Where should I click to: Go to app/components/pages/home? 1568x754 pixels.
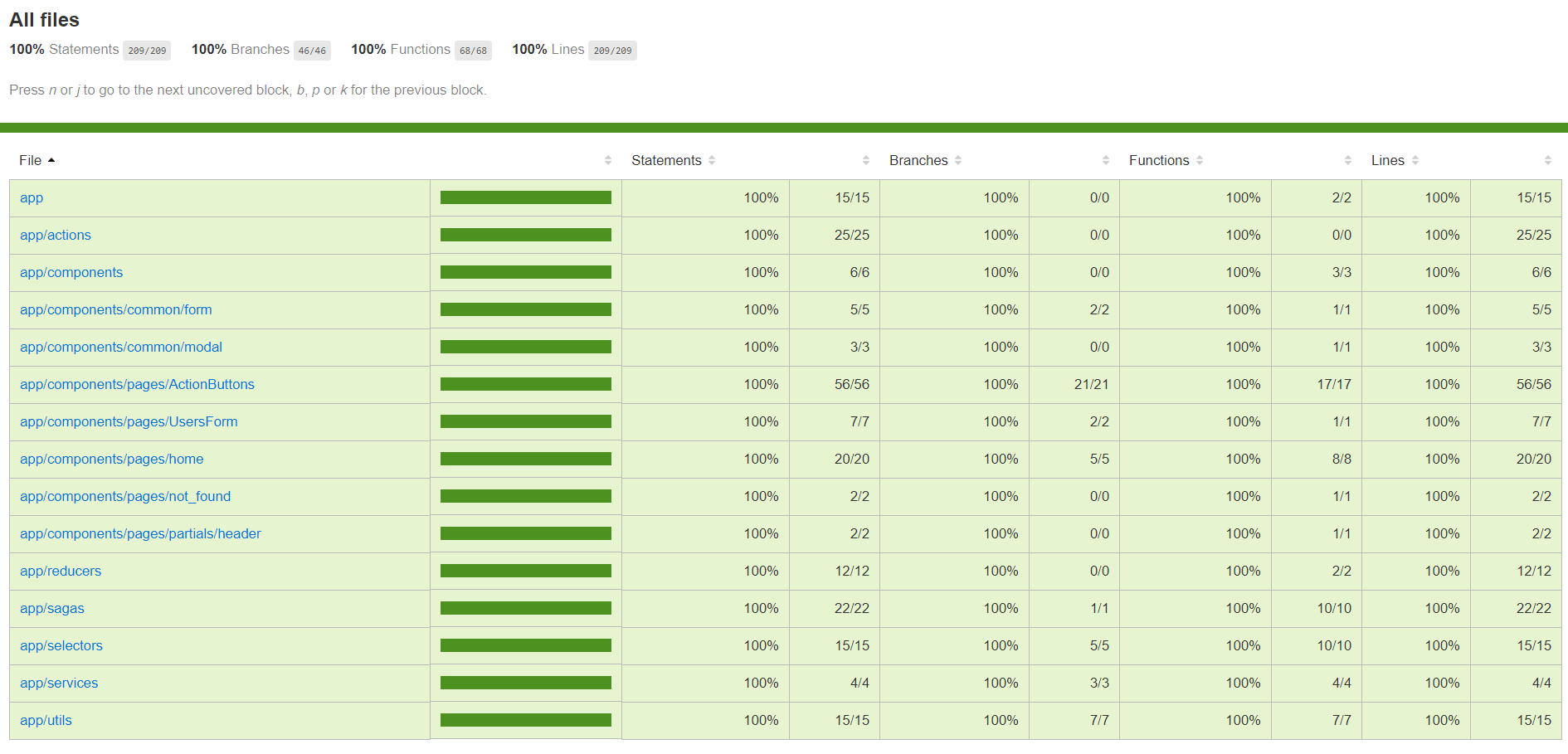click(x=112, y=460)
